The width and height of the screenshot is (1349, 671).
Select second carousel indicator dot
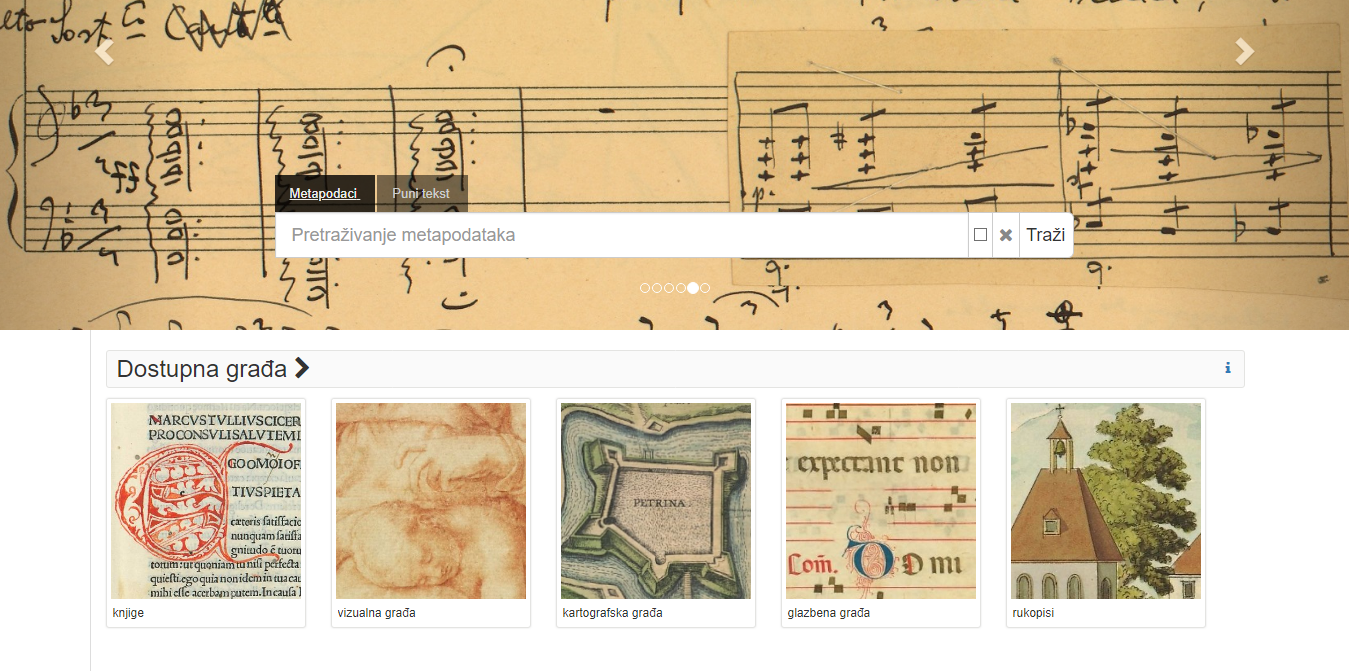click(x=657, y=288)
